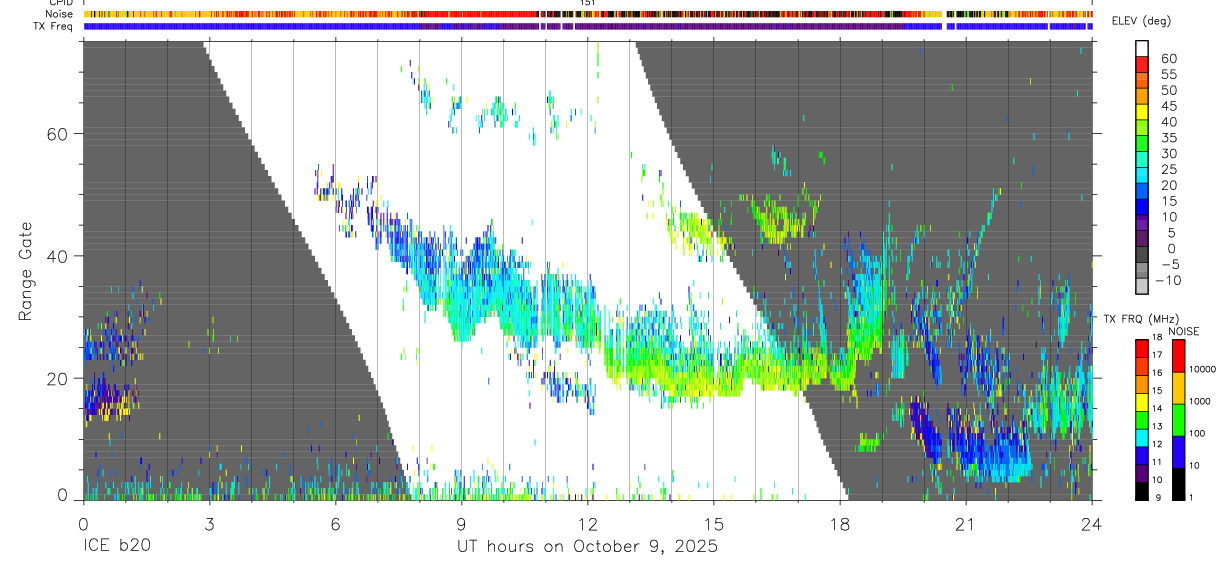Select the green segment of NOISE colorbar
1228x567 pixels.
pyautogui.click(x=1178, y=418)
